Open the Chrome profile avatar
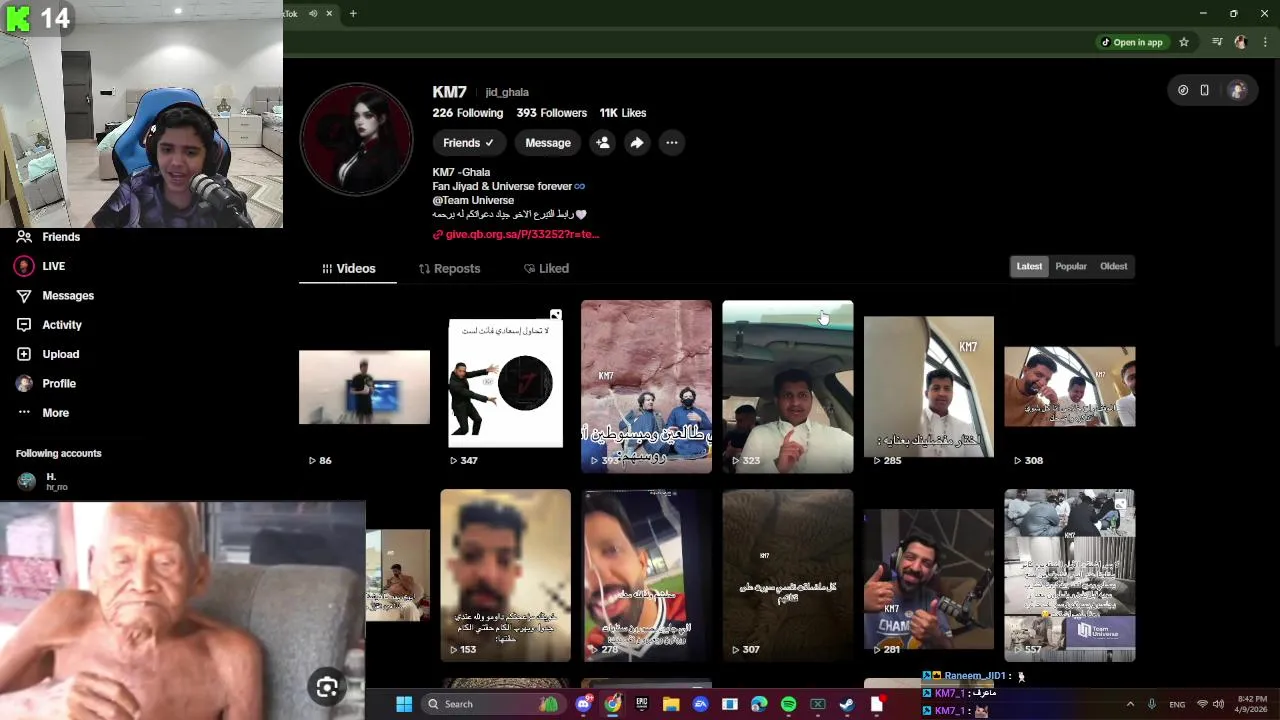Image resolution: width=1280 pixels, height=720 pixels. point(1241,42)
